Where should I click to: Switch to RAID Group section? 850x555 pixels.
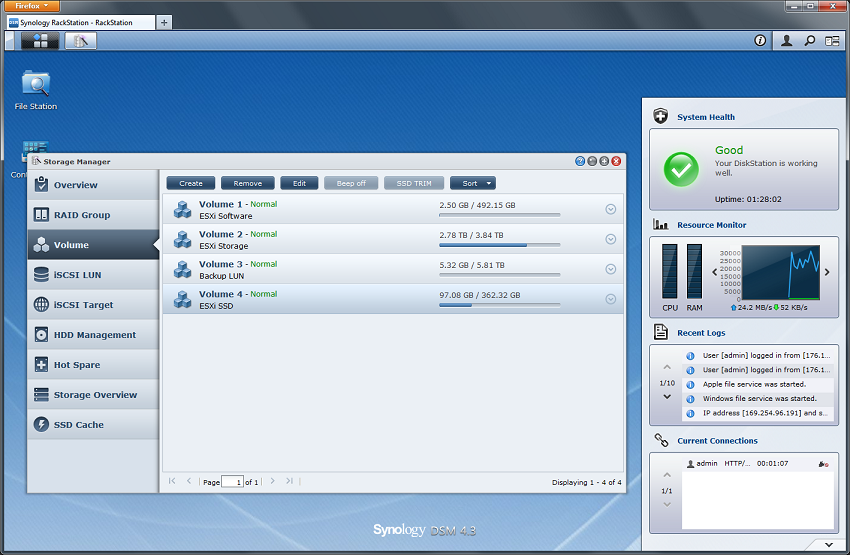(x=93, y=215)
